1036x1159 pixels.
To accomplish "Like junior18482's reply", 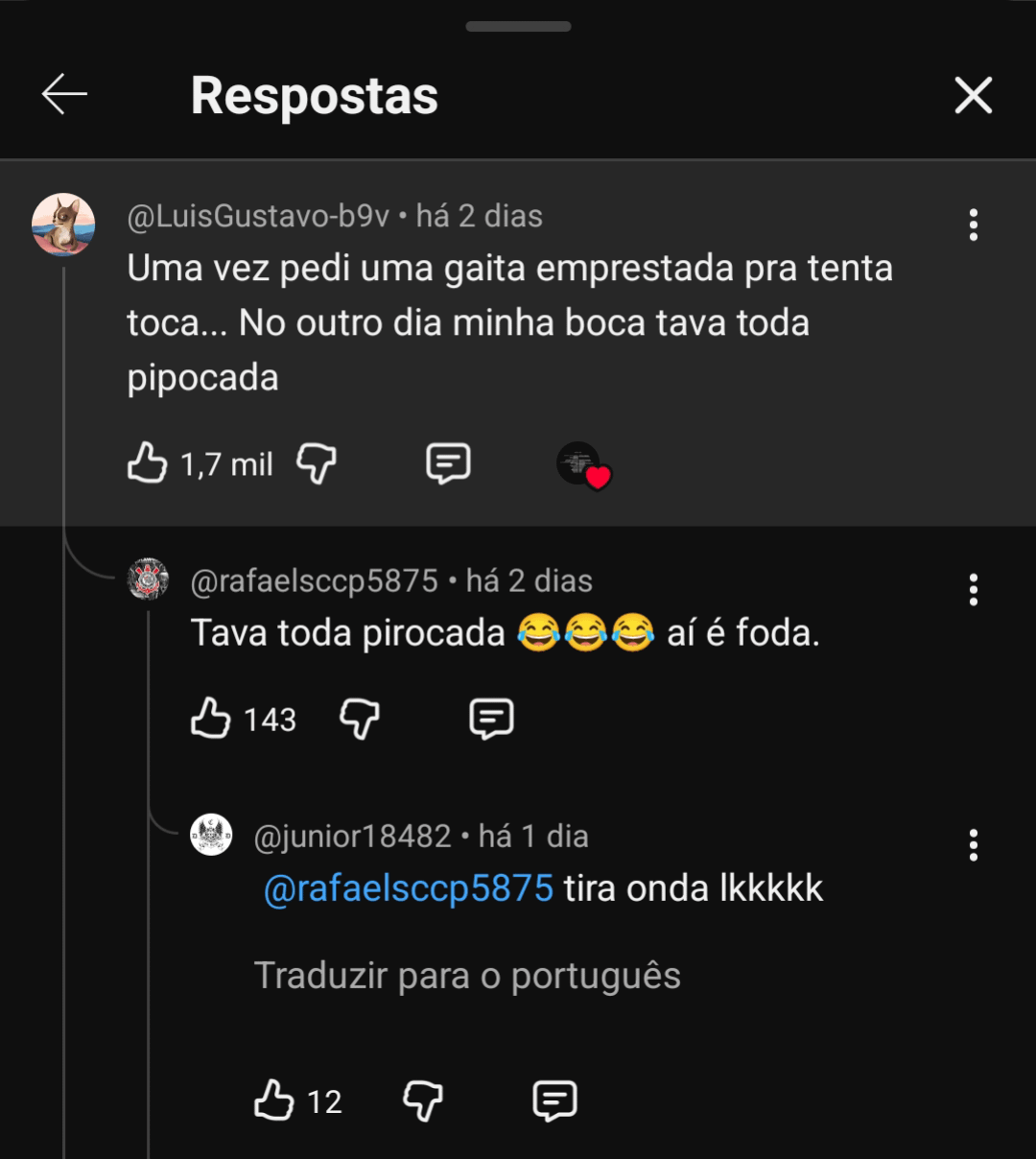I will pos(274,1100).
